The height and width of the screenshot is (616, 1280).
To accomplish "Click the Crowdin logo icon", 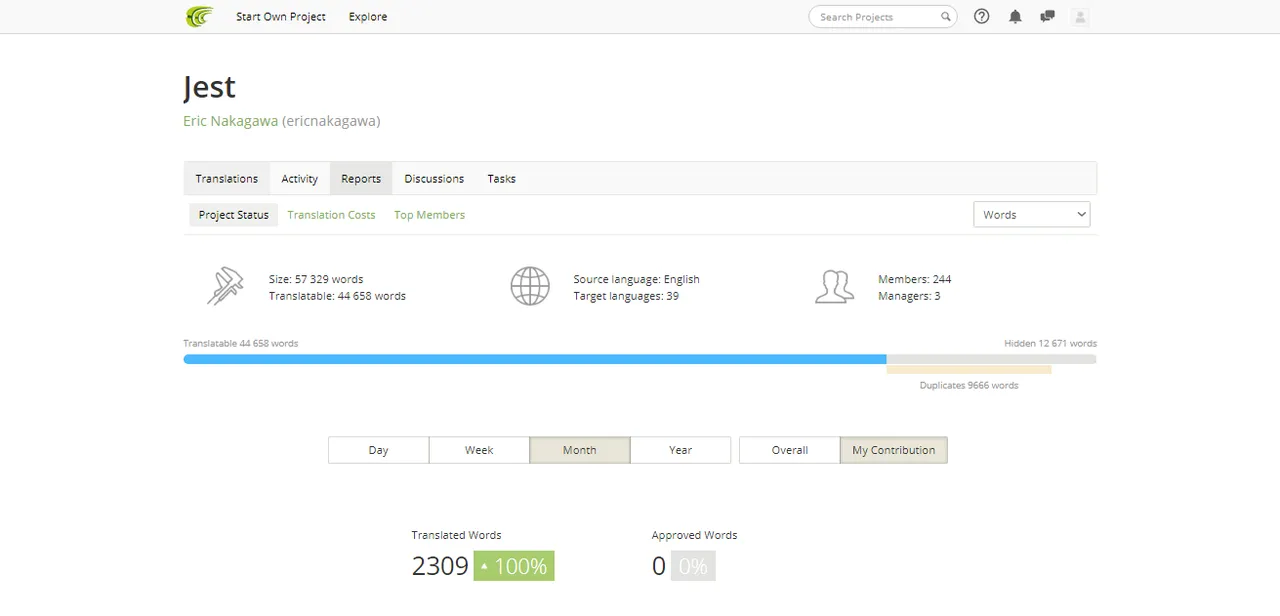I will 199,16.
